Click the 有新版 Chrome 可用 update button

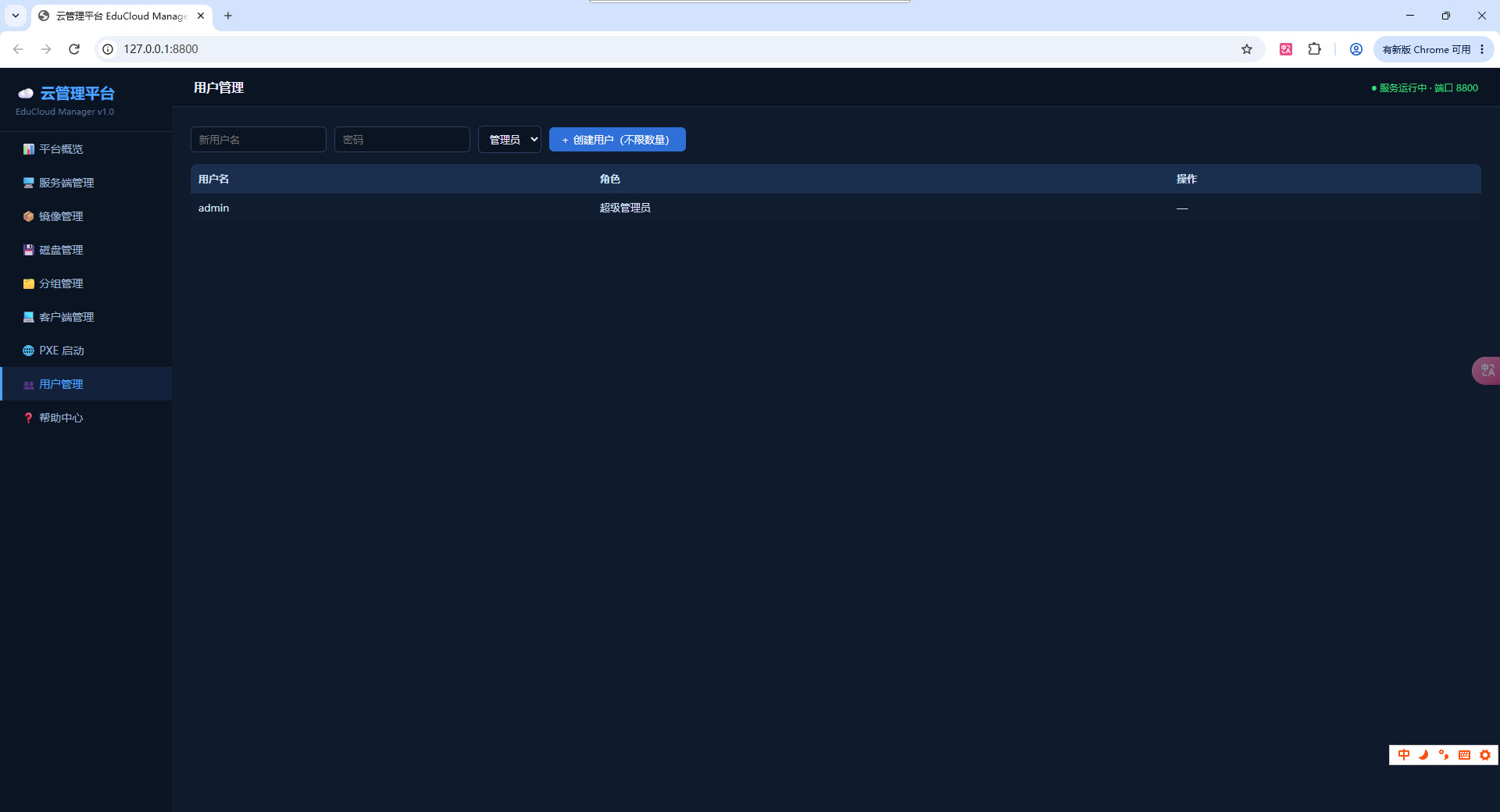(1433, 49)
